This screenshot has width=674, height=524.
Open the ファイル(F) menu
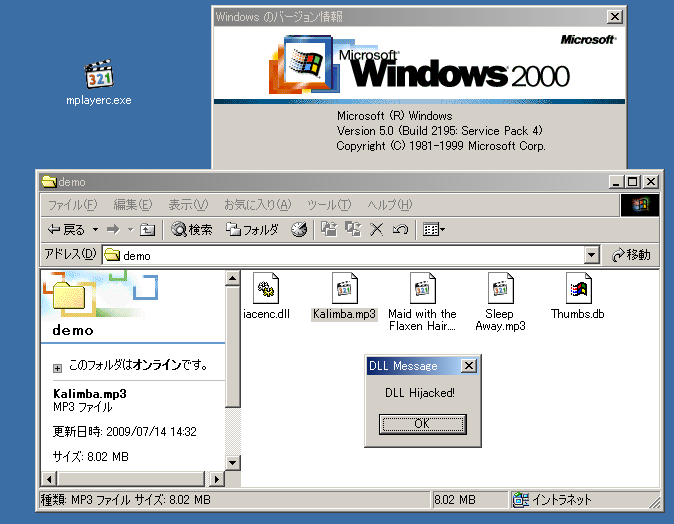coord(72,205)
